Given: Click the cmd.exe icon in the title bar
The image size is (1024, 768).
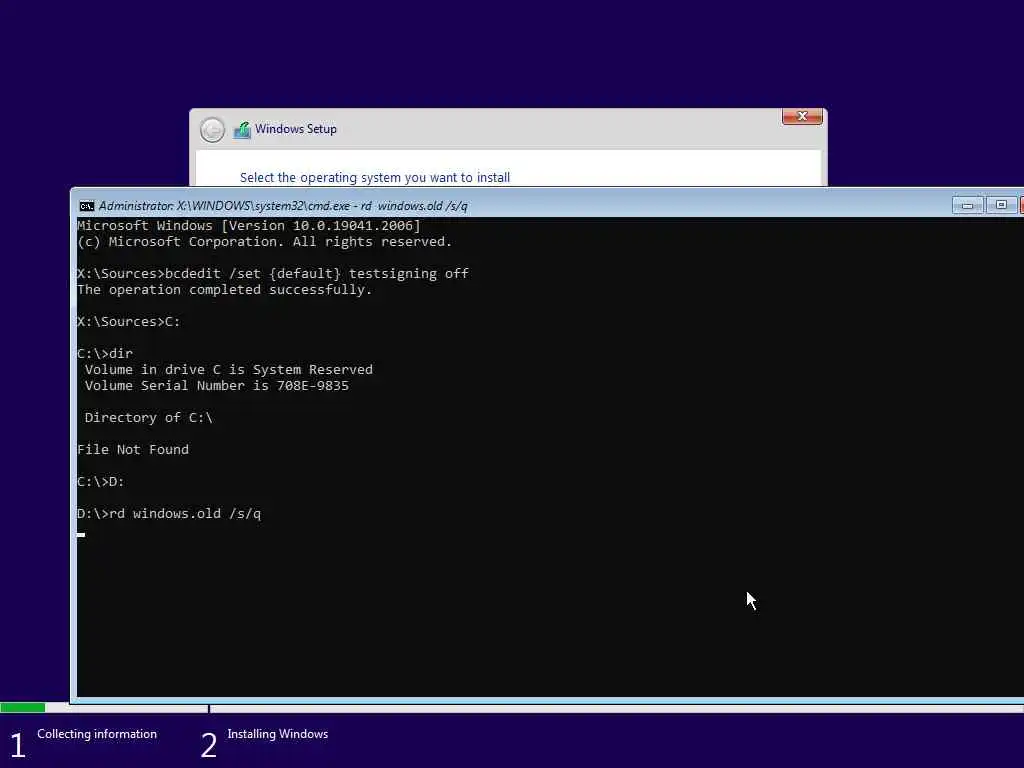Looking at the screenshot, I should (x=86, y=206).
